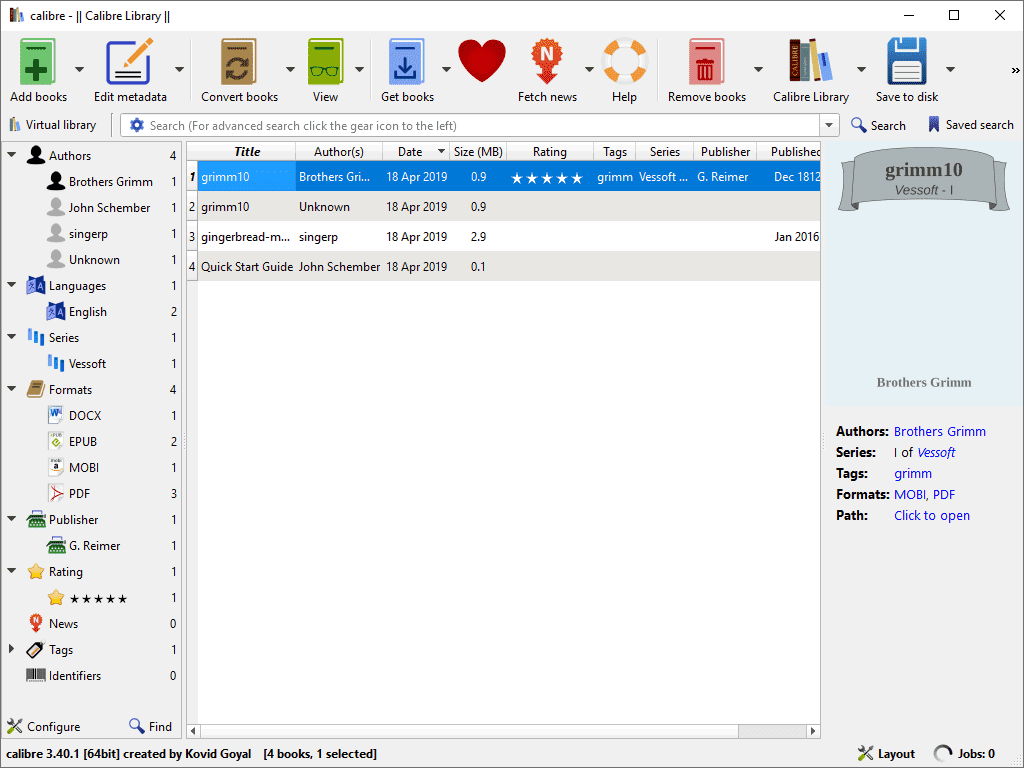Sort by the Author(s) column header
Screen dimensions: 1024x768
click(x=338, y=152)
